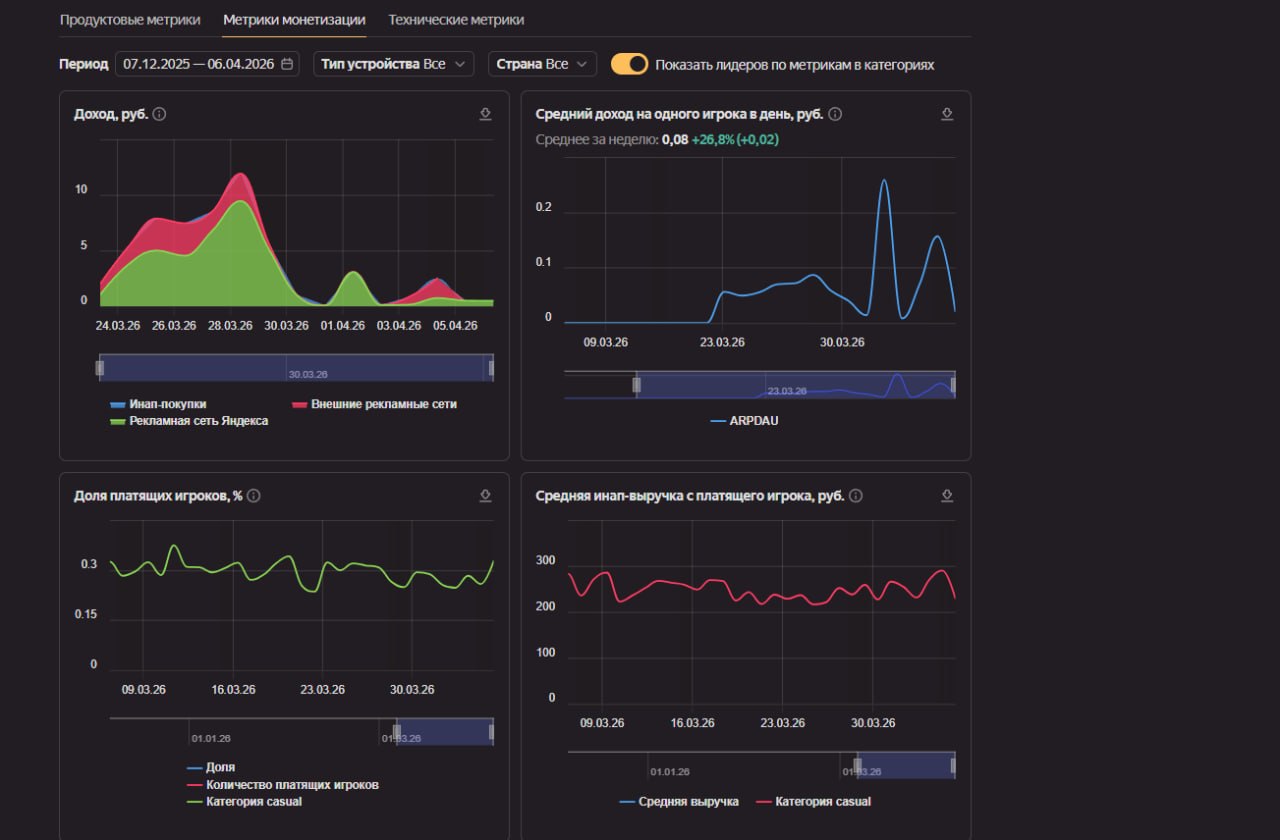This screenshot has width=1280, height=840.
Task: Click the range slider under the Доход chart
Action: coord(295,368)
